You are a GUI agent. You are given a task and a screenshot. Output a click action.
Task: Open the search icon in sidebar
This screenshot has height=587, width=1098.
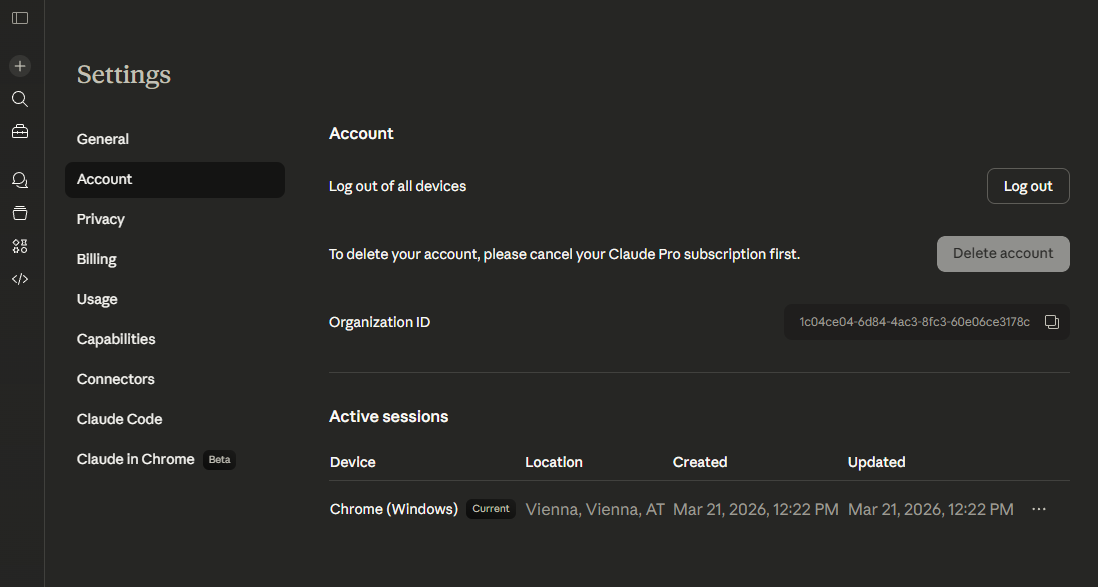[x=20, y=99]
